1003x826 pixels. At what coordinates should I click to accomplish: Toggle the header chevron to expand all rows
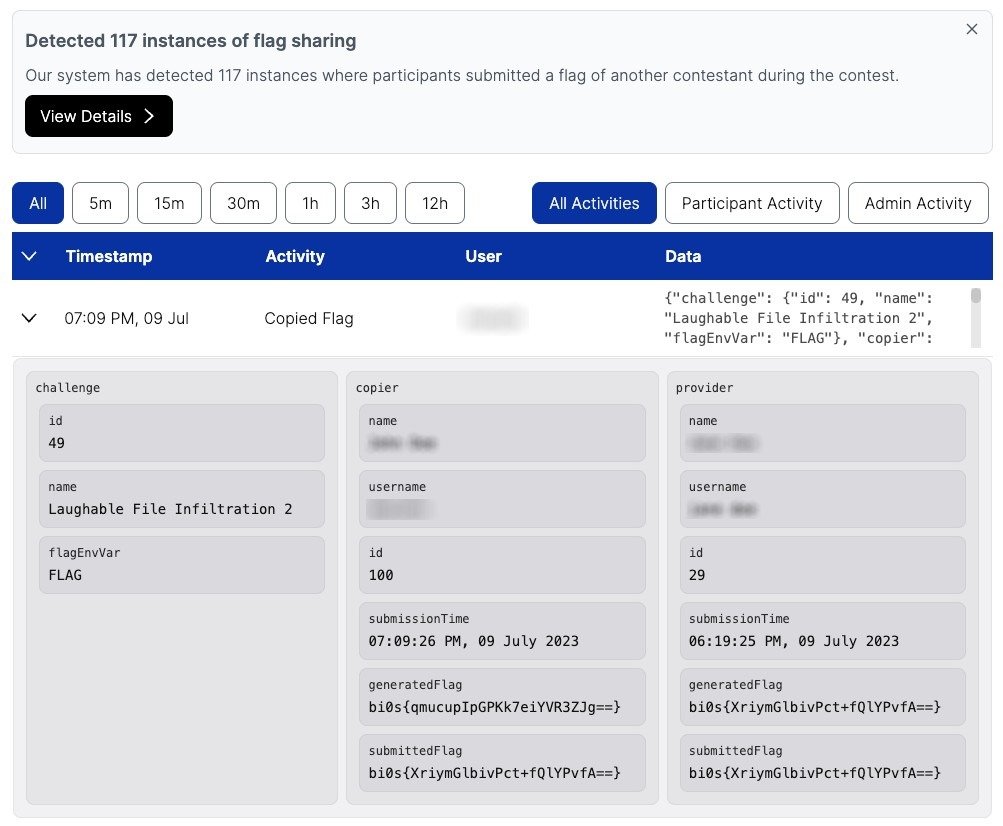(x=29, y=257)
